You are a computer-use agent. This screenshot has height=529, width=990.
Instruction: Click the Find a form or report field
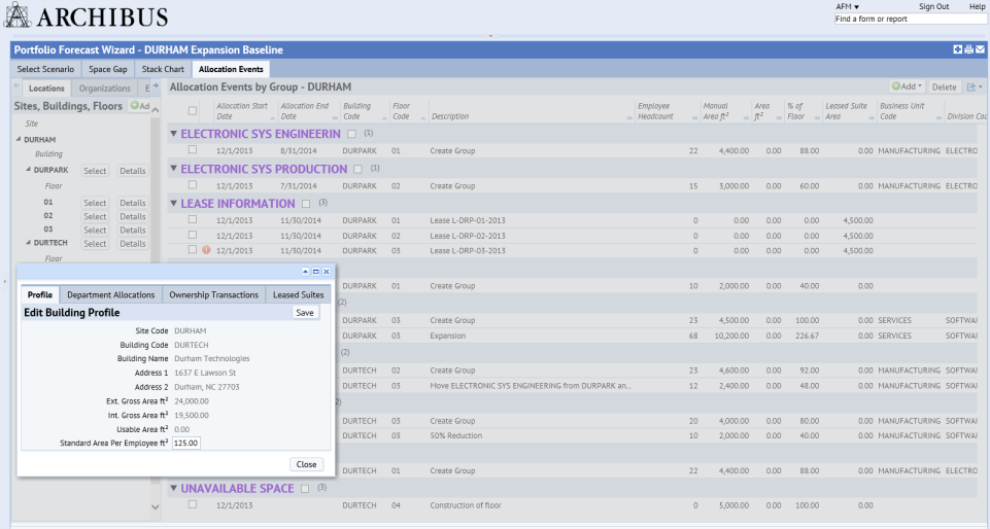click(x=910, y=19)
